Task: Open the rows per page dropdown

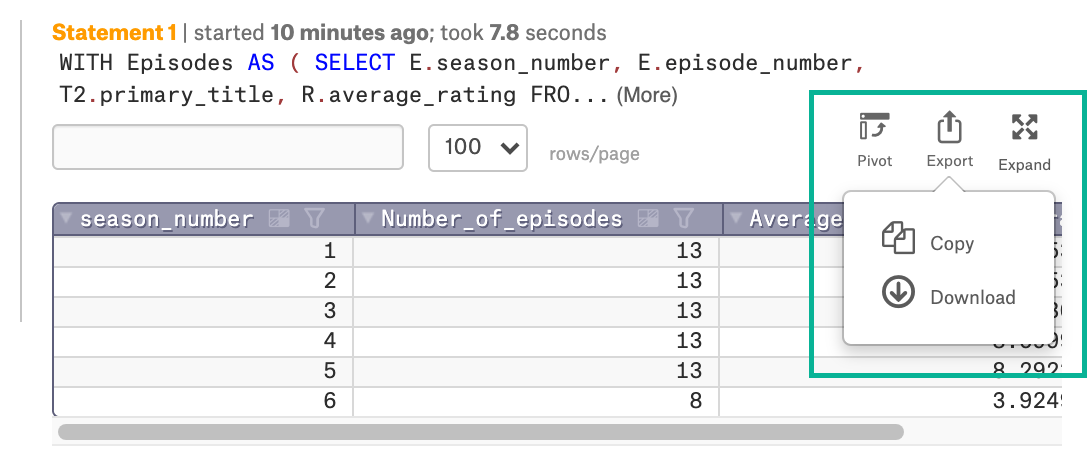Action: click(x=478, y=147)
